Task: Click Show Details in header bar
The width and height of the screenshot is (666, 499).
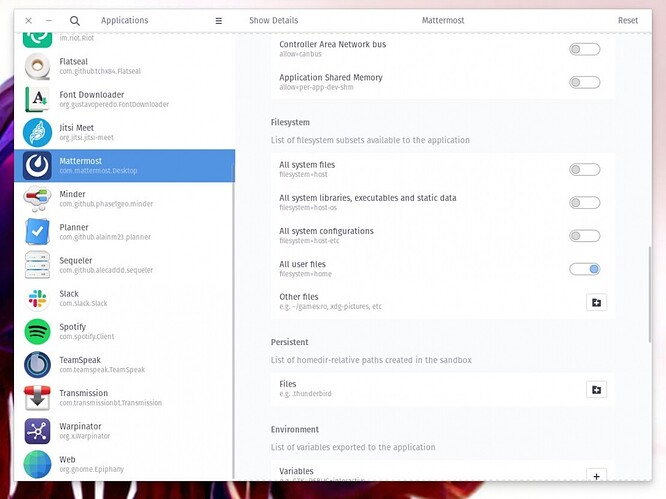Action: (x=273, y=20)
